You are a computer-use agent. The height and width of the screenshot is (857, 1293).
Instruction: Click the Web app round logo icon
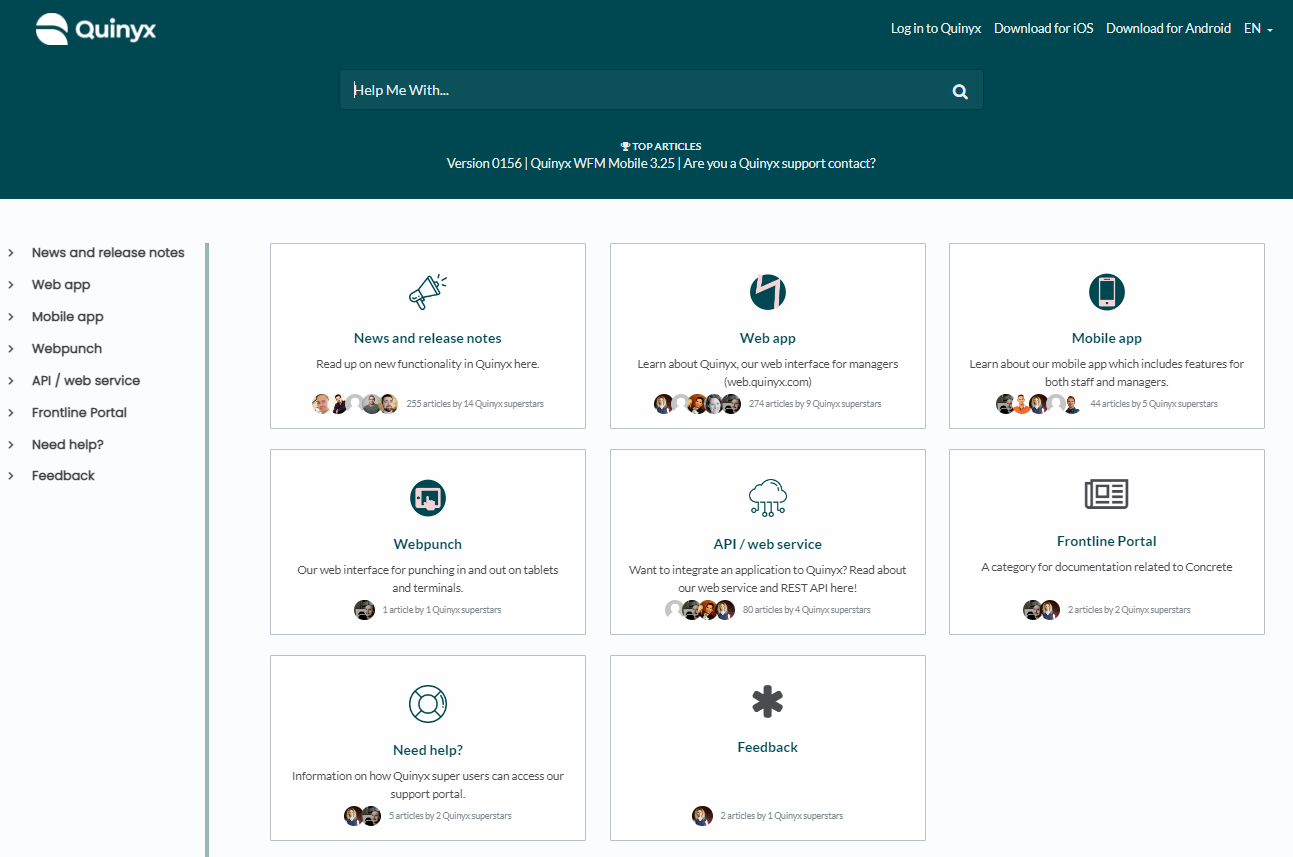[768, 292]
